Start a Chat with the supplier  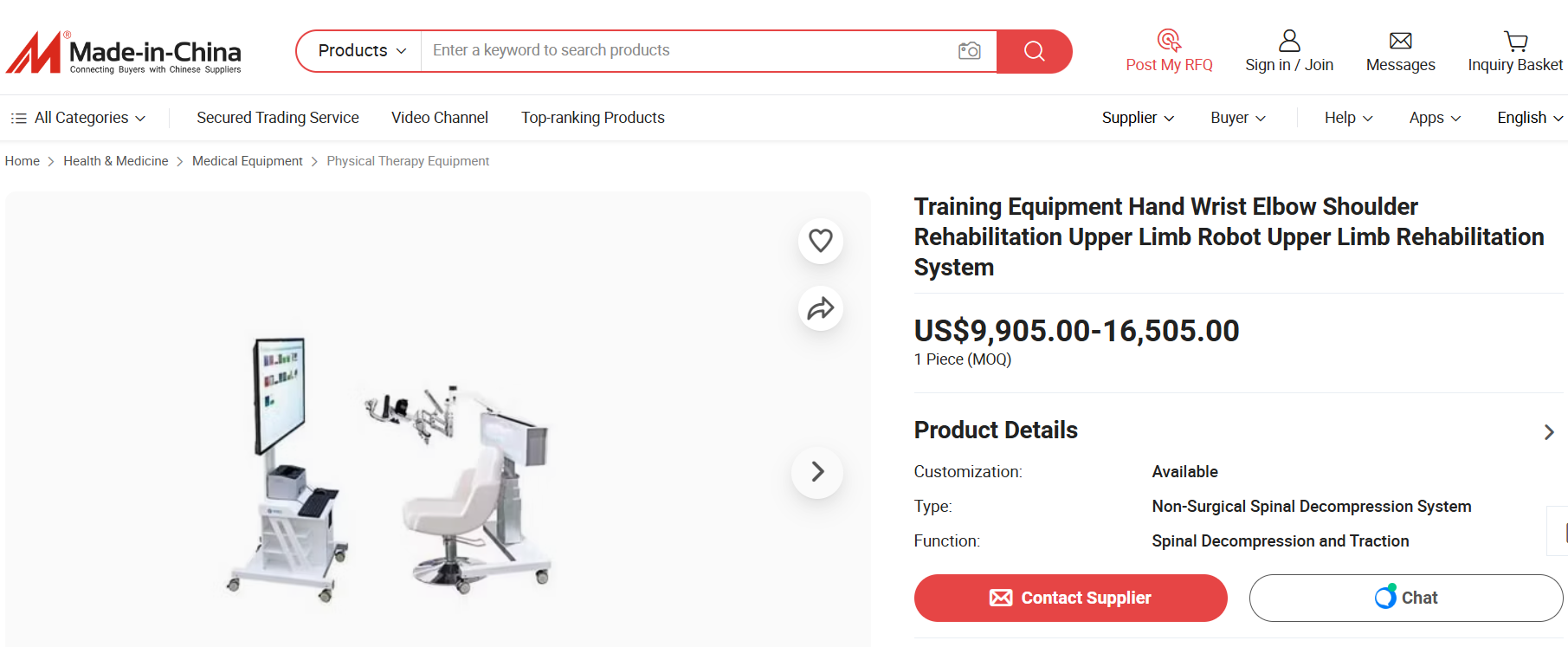click(x=1405, y=598)
